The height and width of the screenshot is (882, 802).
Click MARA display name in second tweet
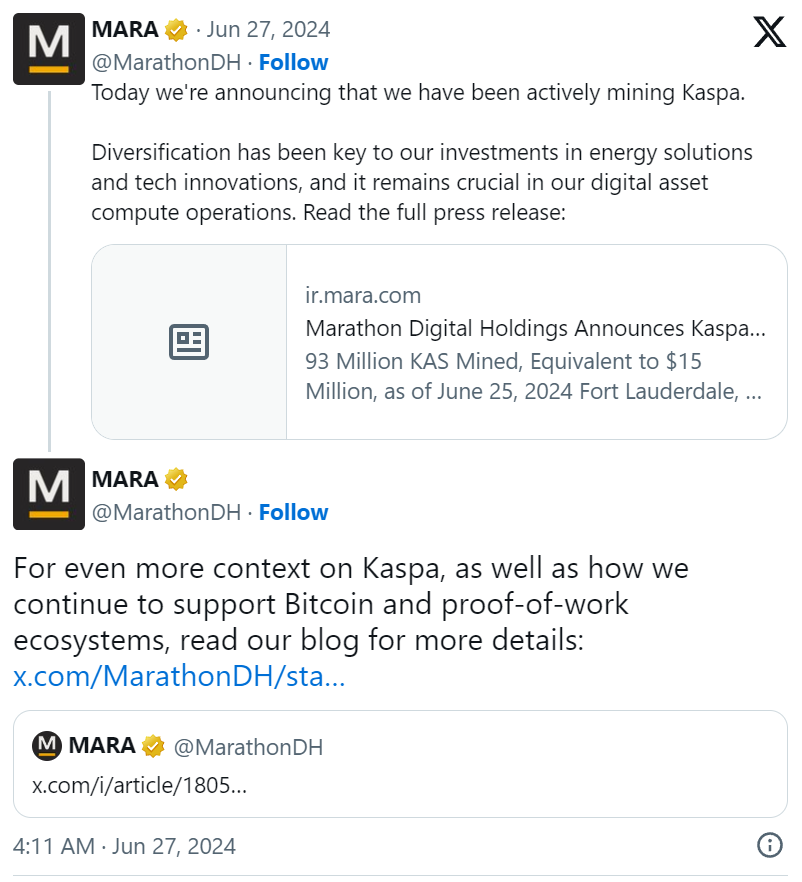pos(125,480)
